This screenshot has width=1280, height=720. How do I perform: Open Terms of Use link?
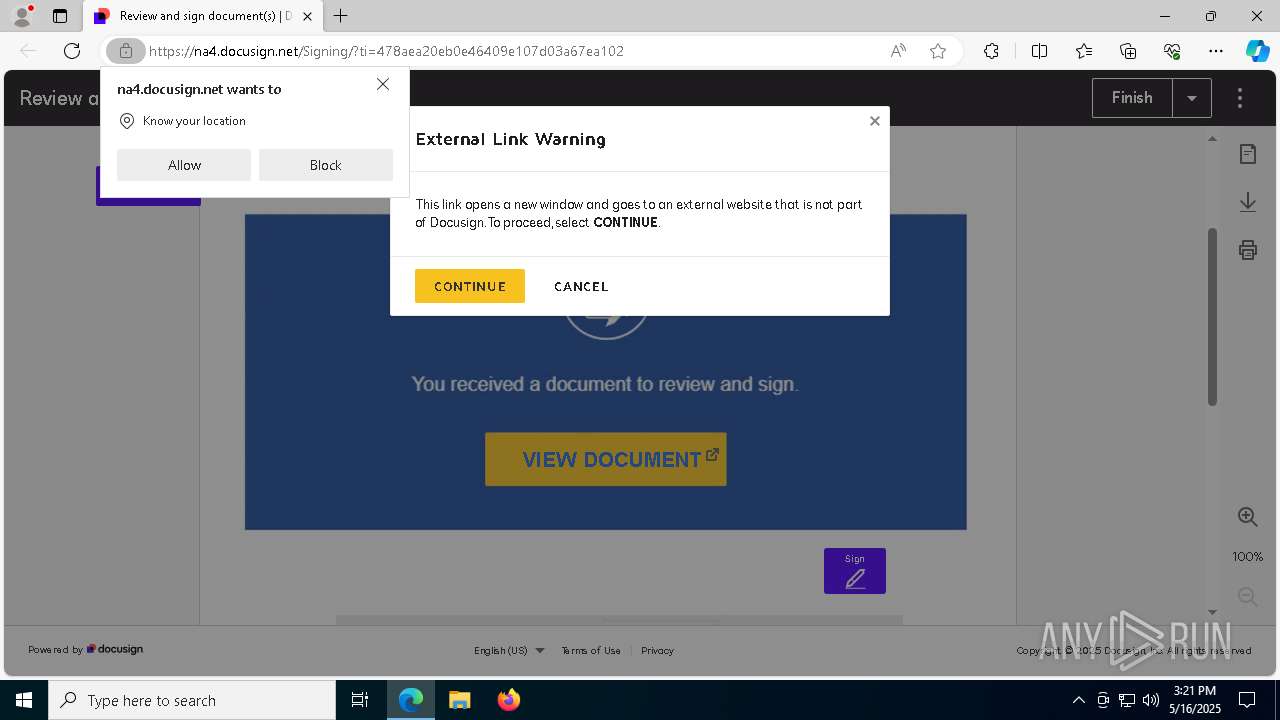pos(591,650)
